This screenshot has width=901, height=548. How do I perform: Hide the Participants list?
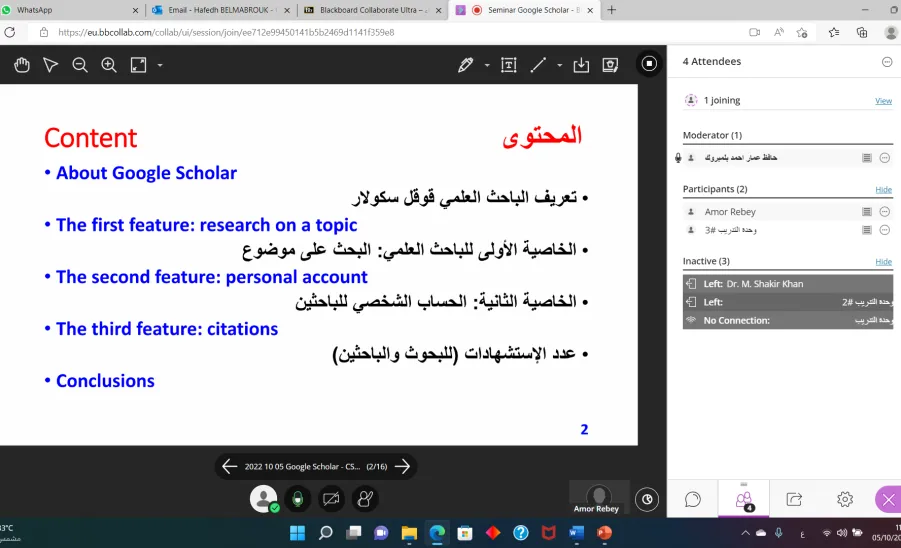pos(883,190)
